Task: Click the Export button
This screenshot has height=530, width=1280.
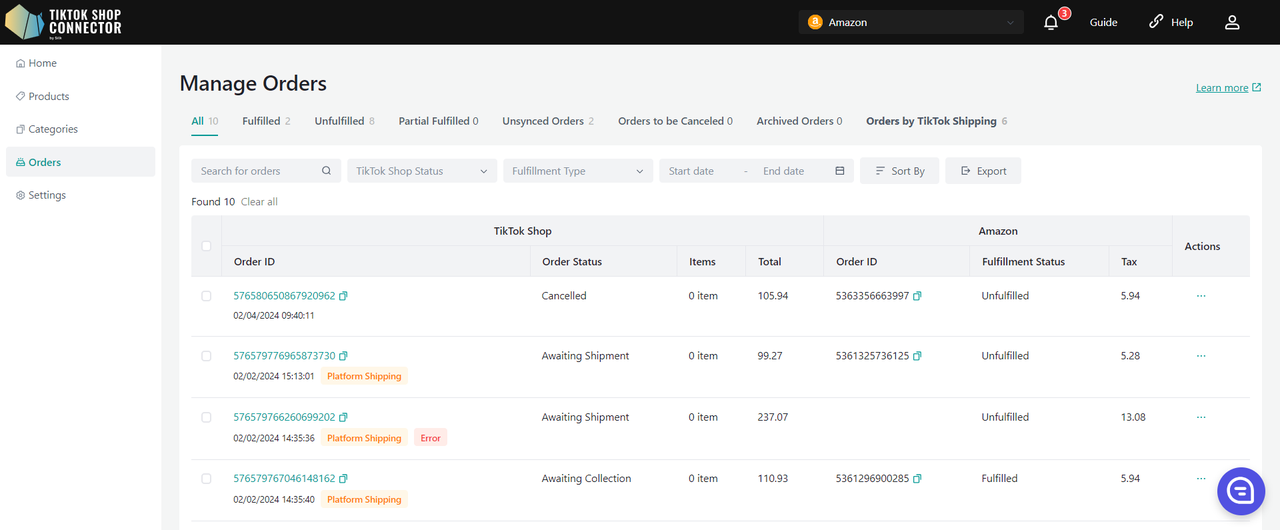Action: pos(983,171)
